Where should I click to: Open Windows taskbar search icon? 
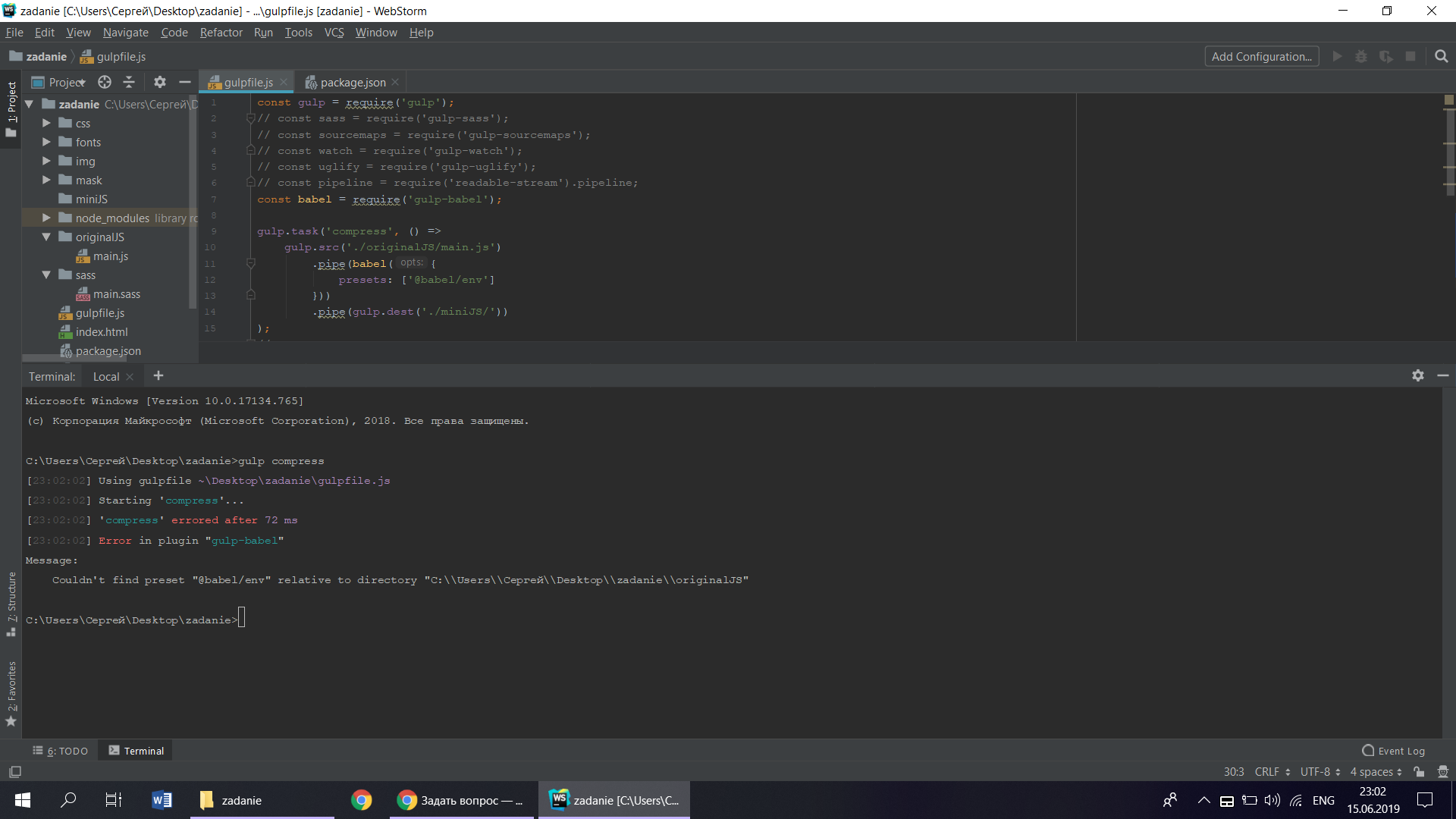(x=68, y=800)
